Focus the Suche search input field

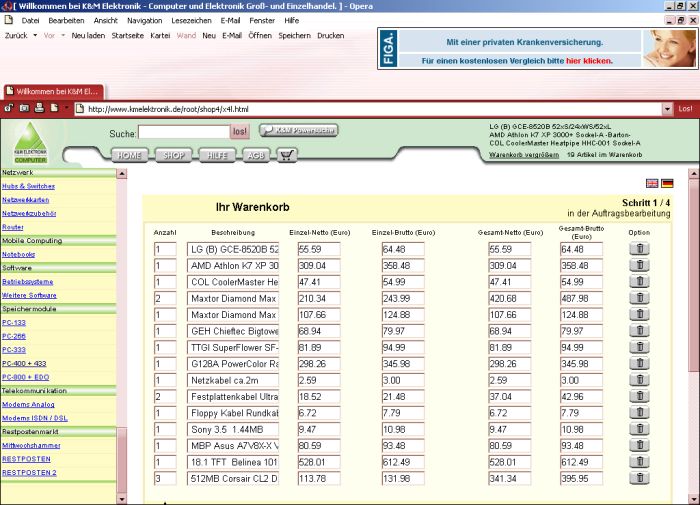pyautogui.click(x=183, y=132)
